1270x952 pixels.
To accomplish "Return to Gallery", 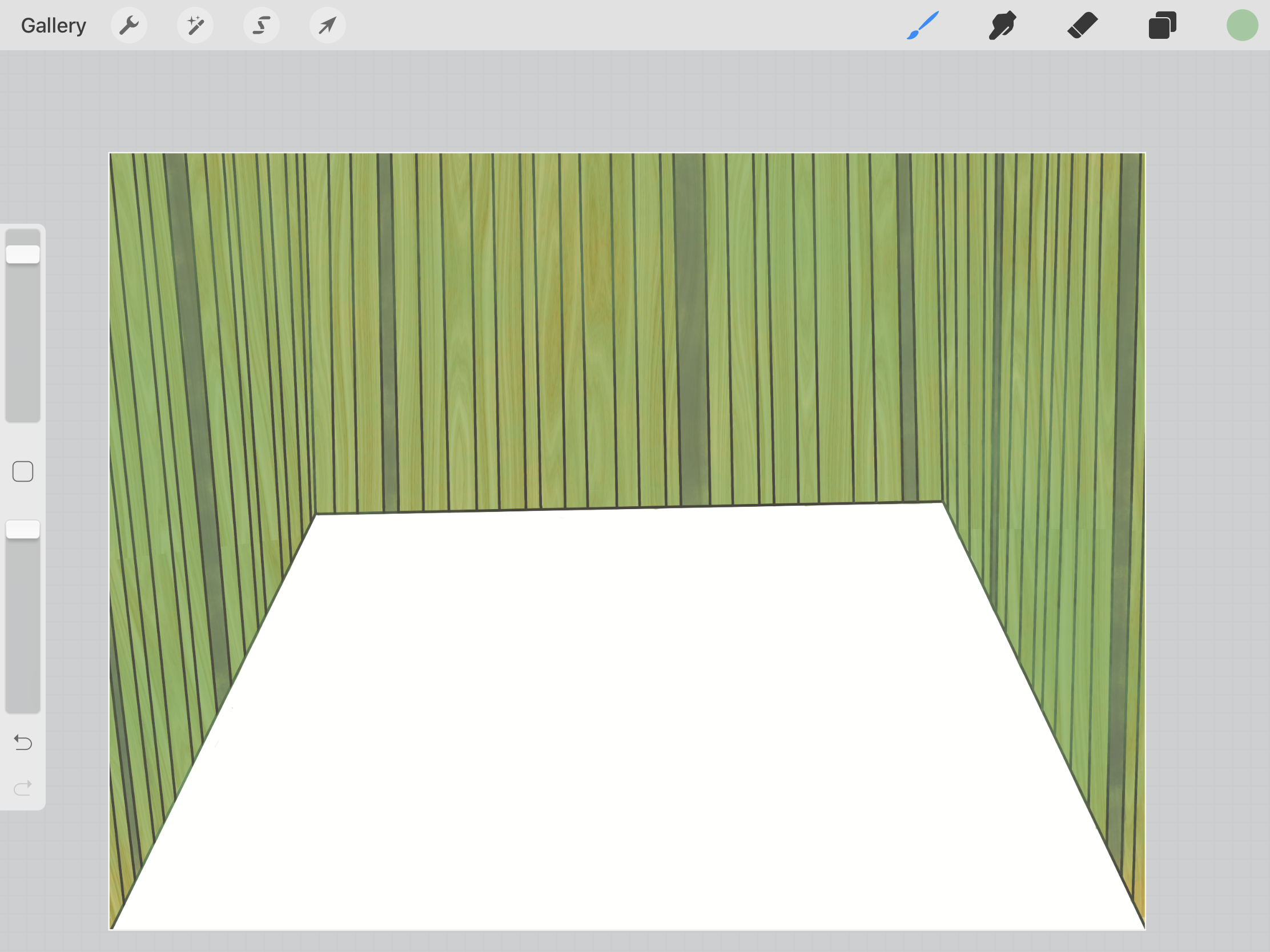I will coord(54,25).
